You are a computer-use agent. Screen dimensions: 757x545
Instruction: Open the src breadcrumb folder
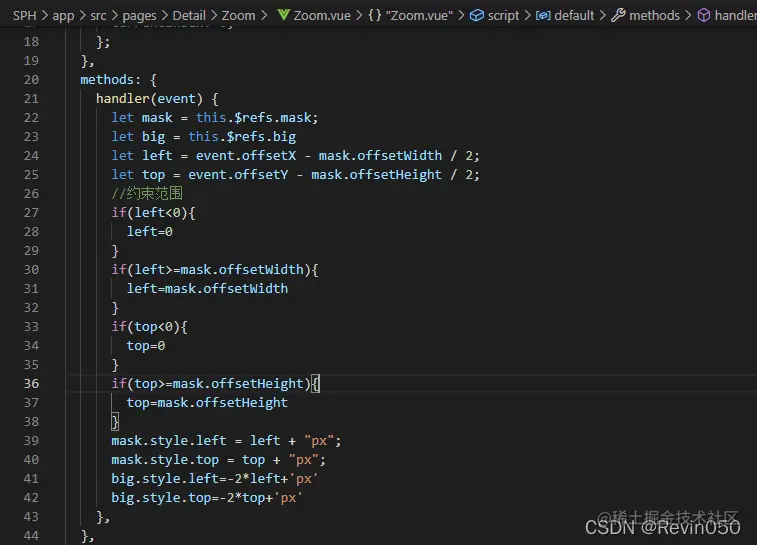tap(98, 15)
